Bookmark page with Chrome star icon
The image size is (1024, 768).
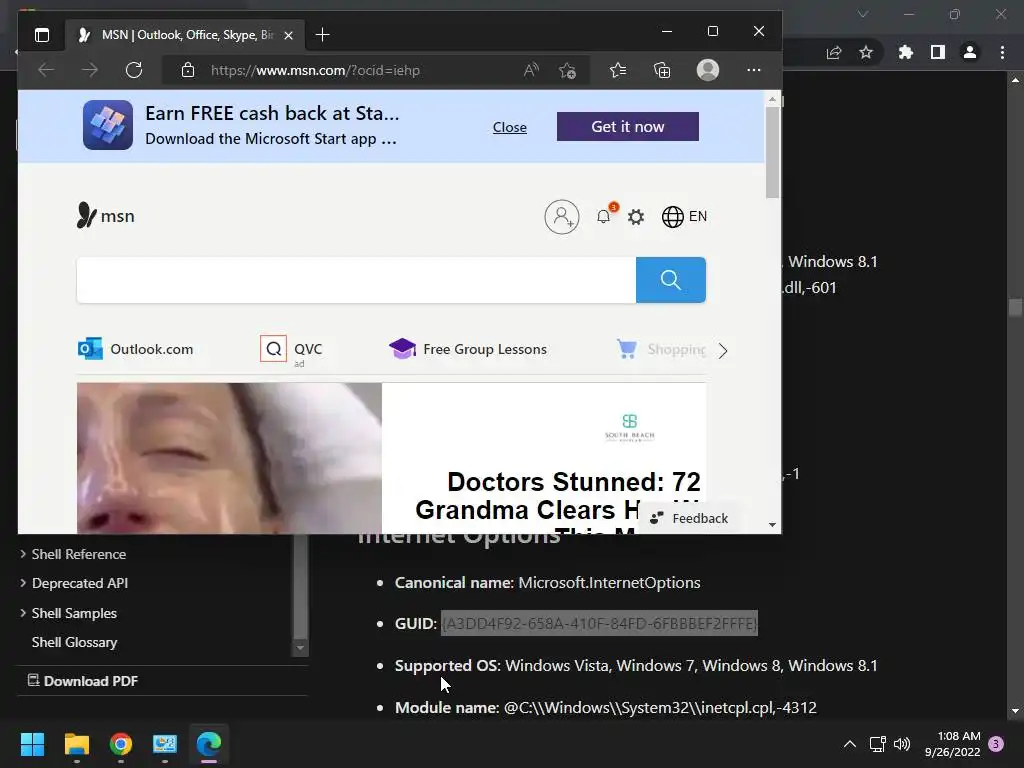point(866,52)
